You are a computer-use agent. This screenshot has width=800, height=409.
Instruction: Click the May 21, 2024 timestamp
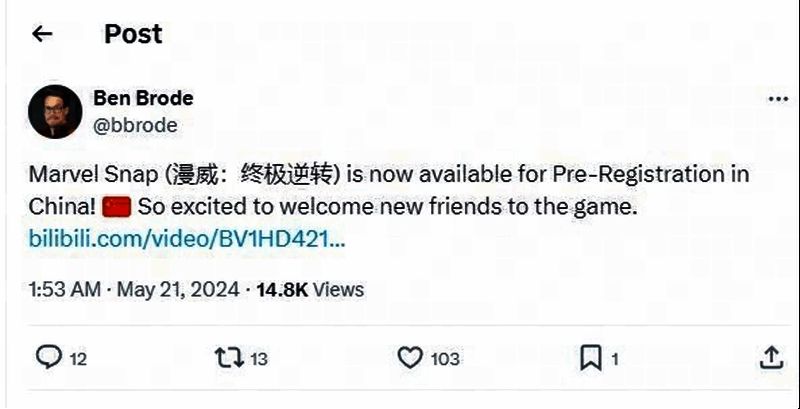click(x=178, y=290)
